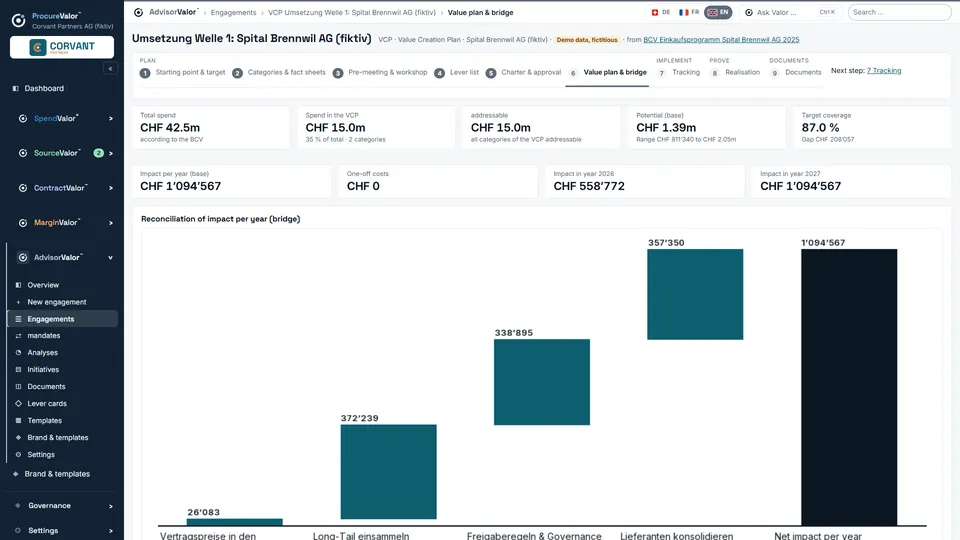
Task: Click the SourceValor module icon
Action: [x=23, y=153]
